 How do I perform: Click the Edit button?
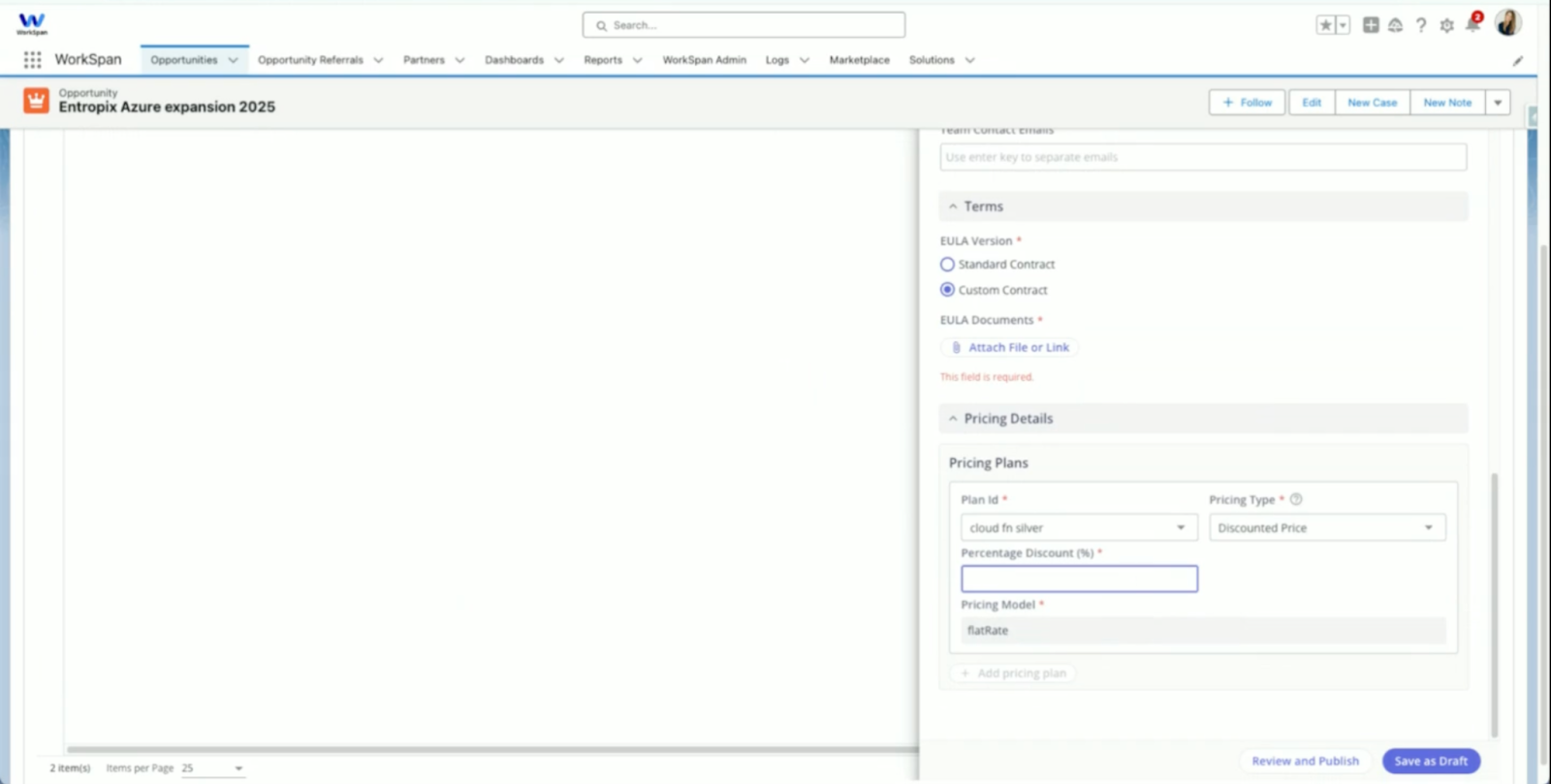coord(1312,102)
